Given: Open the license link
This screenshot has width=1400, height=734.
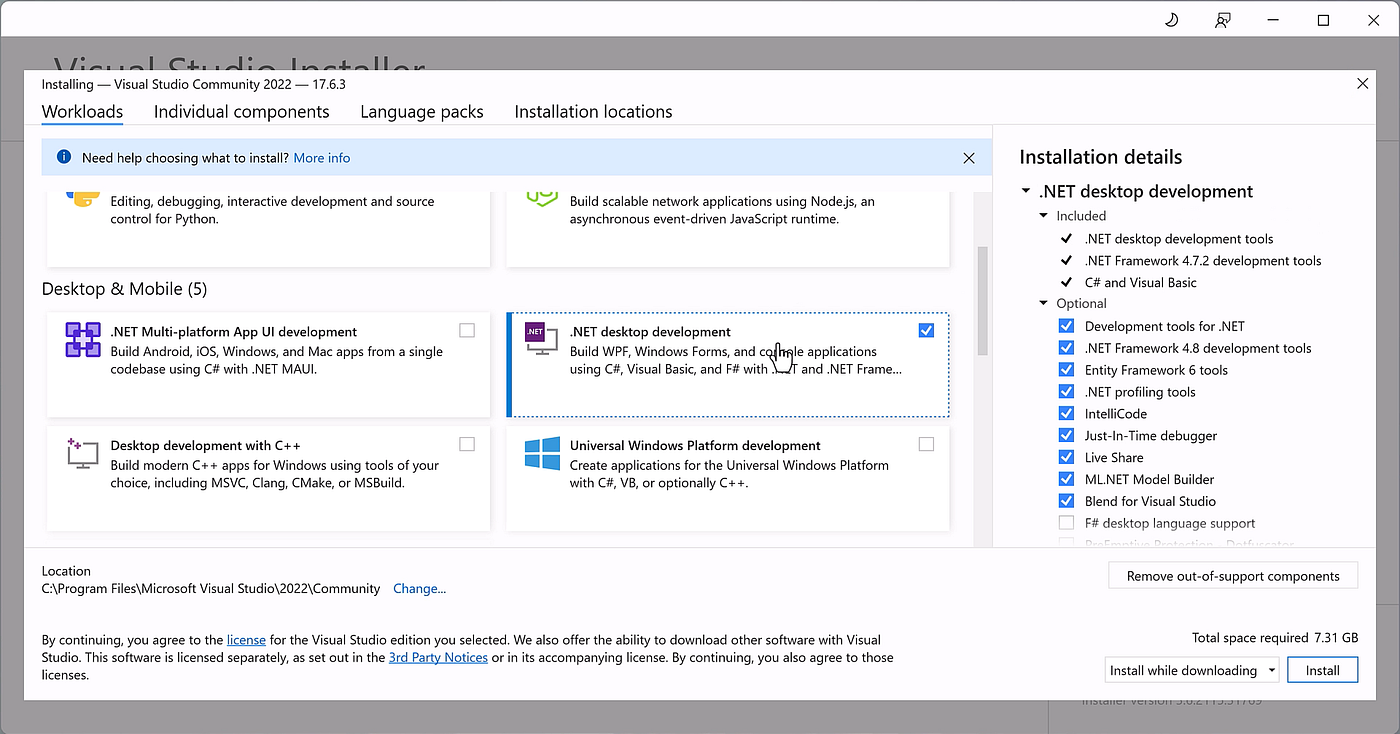Looking at the screenshot, I should (x=246, y=640).
